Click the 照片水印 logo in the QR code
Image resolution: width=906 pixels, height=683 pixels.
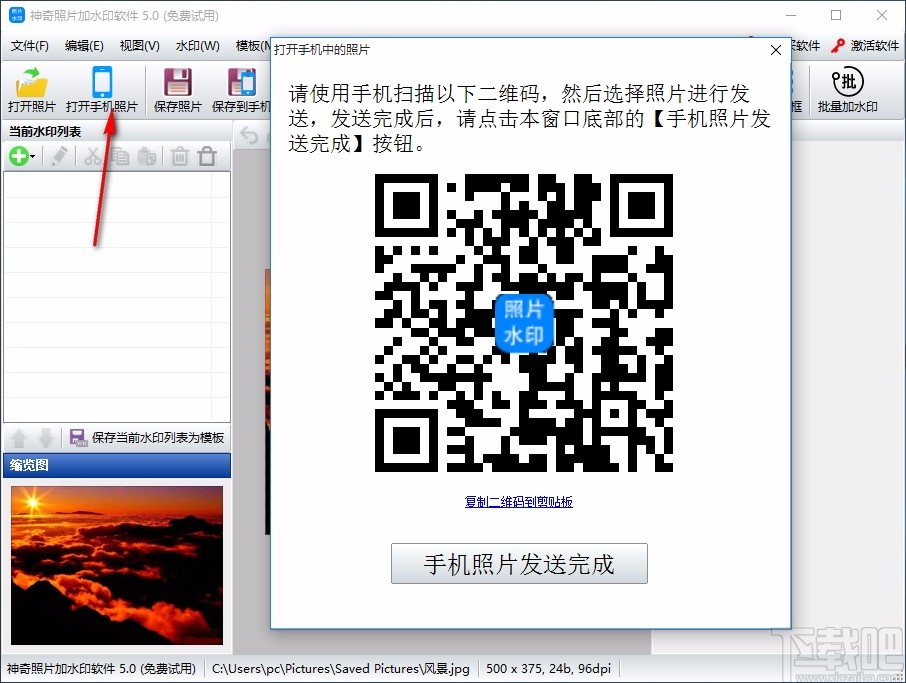click(x=523, y=322)
